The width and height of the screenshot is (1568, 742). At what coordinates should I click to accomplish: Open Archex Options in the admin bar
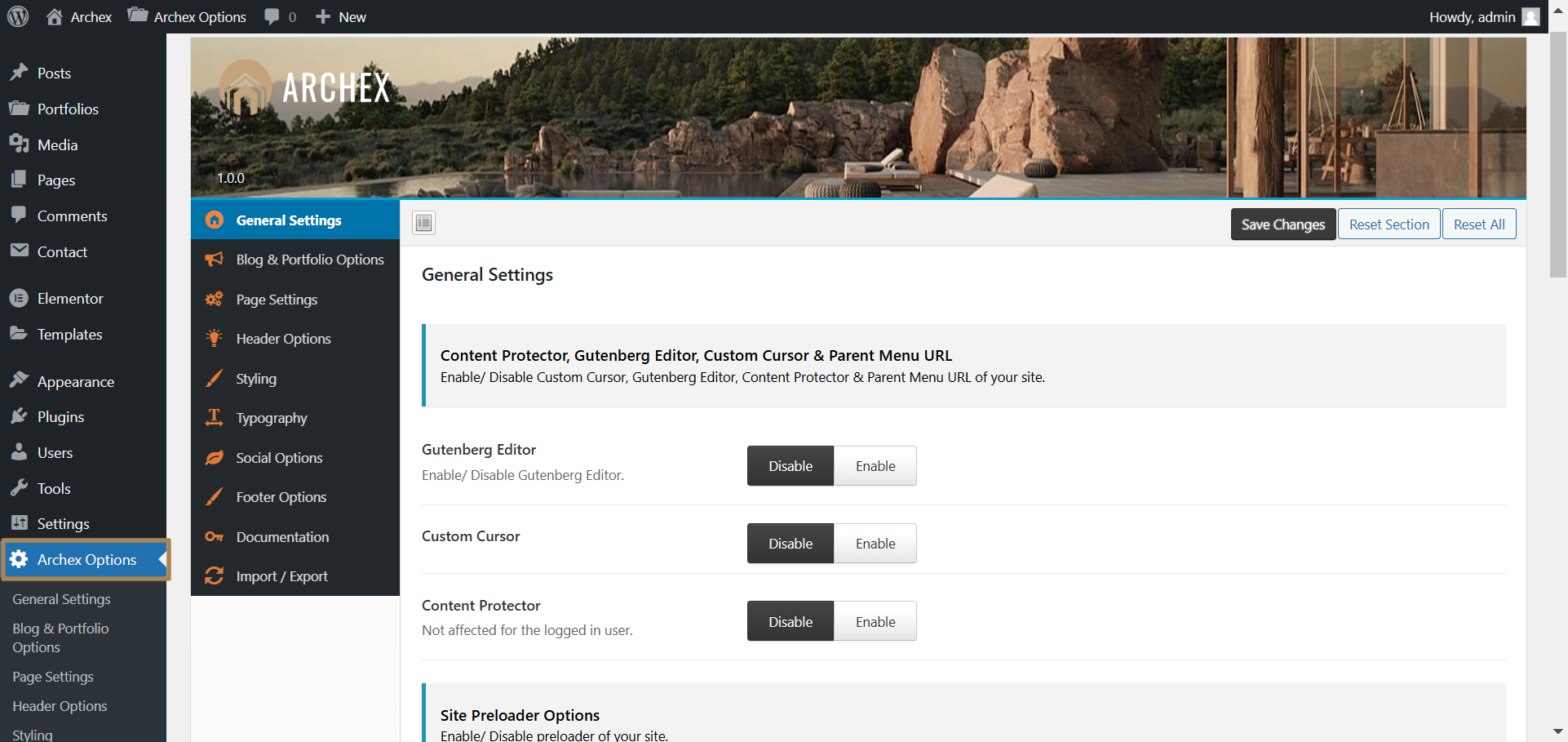[187, 16]
